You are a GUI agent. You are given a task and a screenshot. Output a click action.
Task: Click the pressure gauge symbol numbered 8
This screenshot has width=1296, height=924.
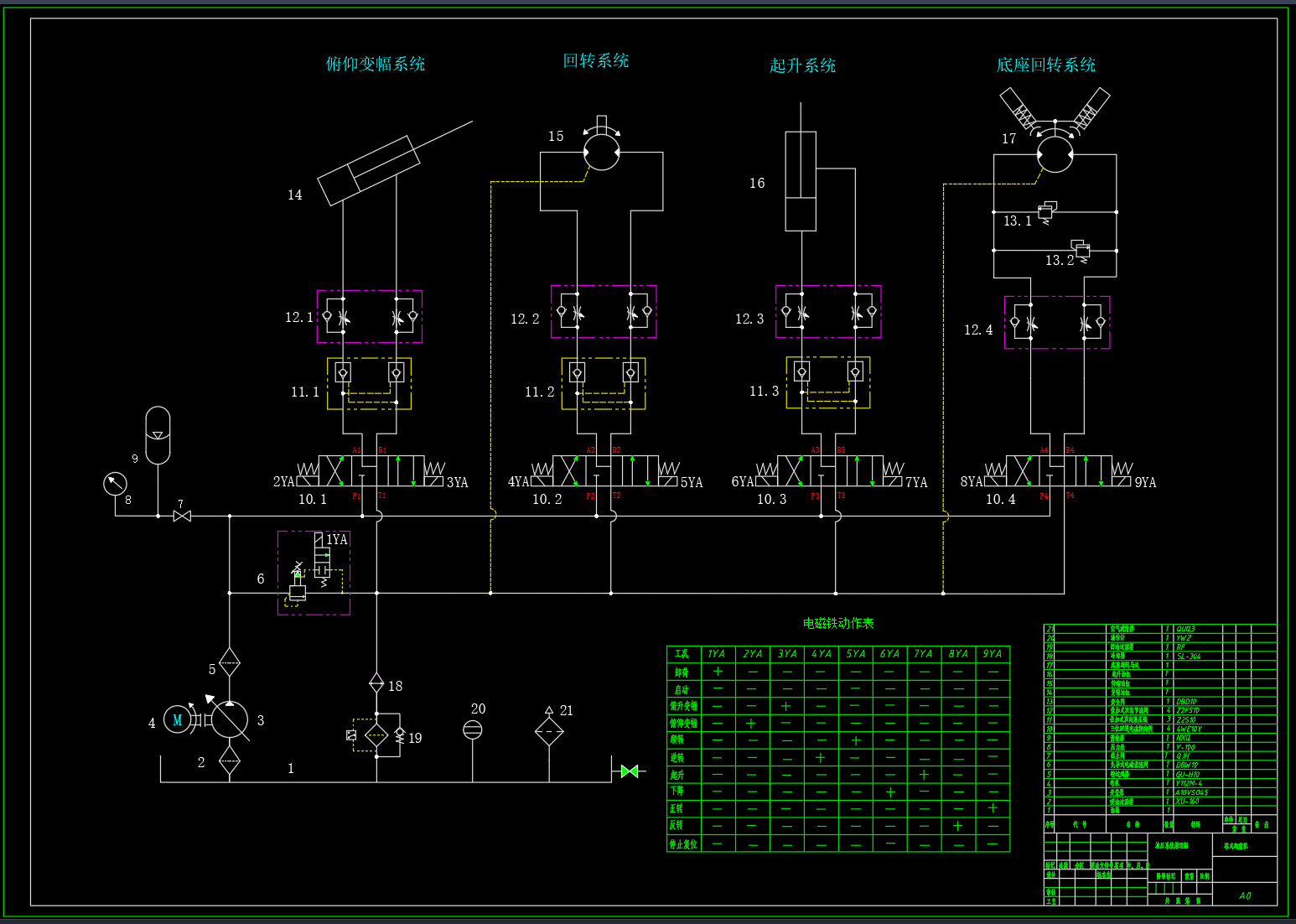pos(115,484)
